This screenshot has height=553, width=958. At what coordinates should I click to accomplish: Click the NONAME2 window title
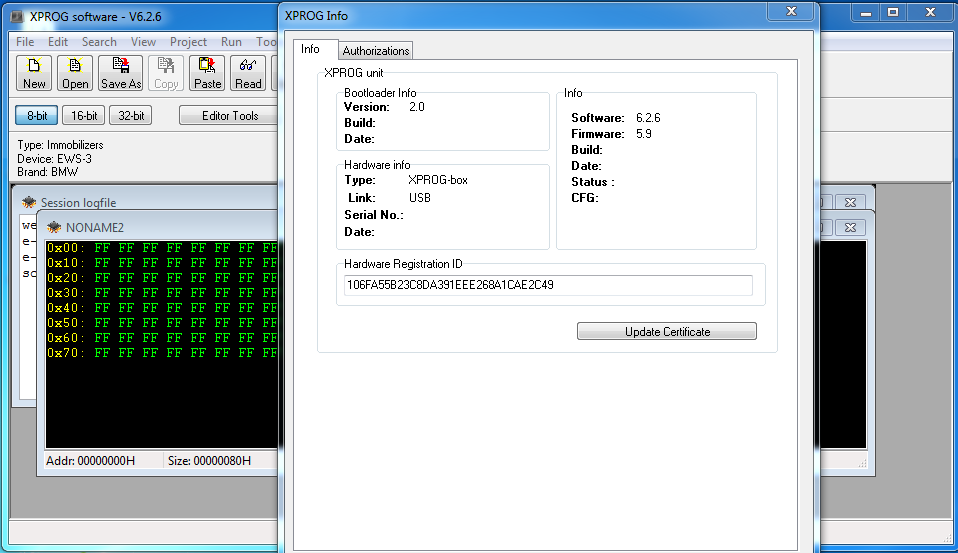pyautogui.click(x=95, y=227)
